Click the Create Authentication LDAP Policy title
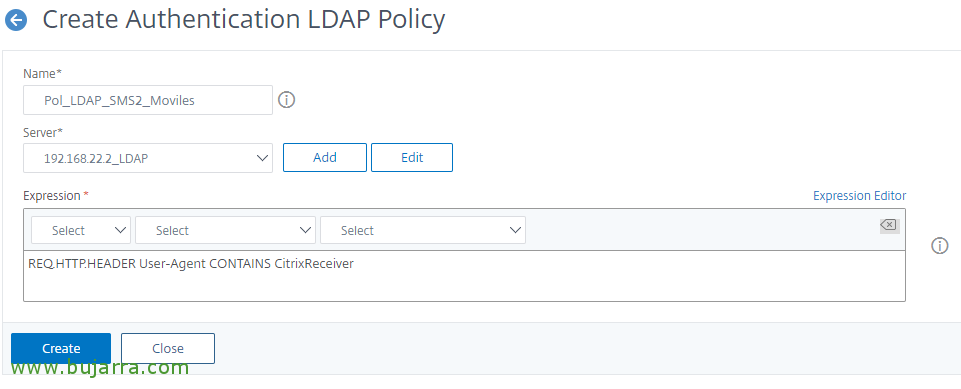 [243, 20]
